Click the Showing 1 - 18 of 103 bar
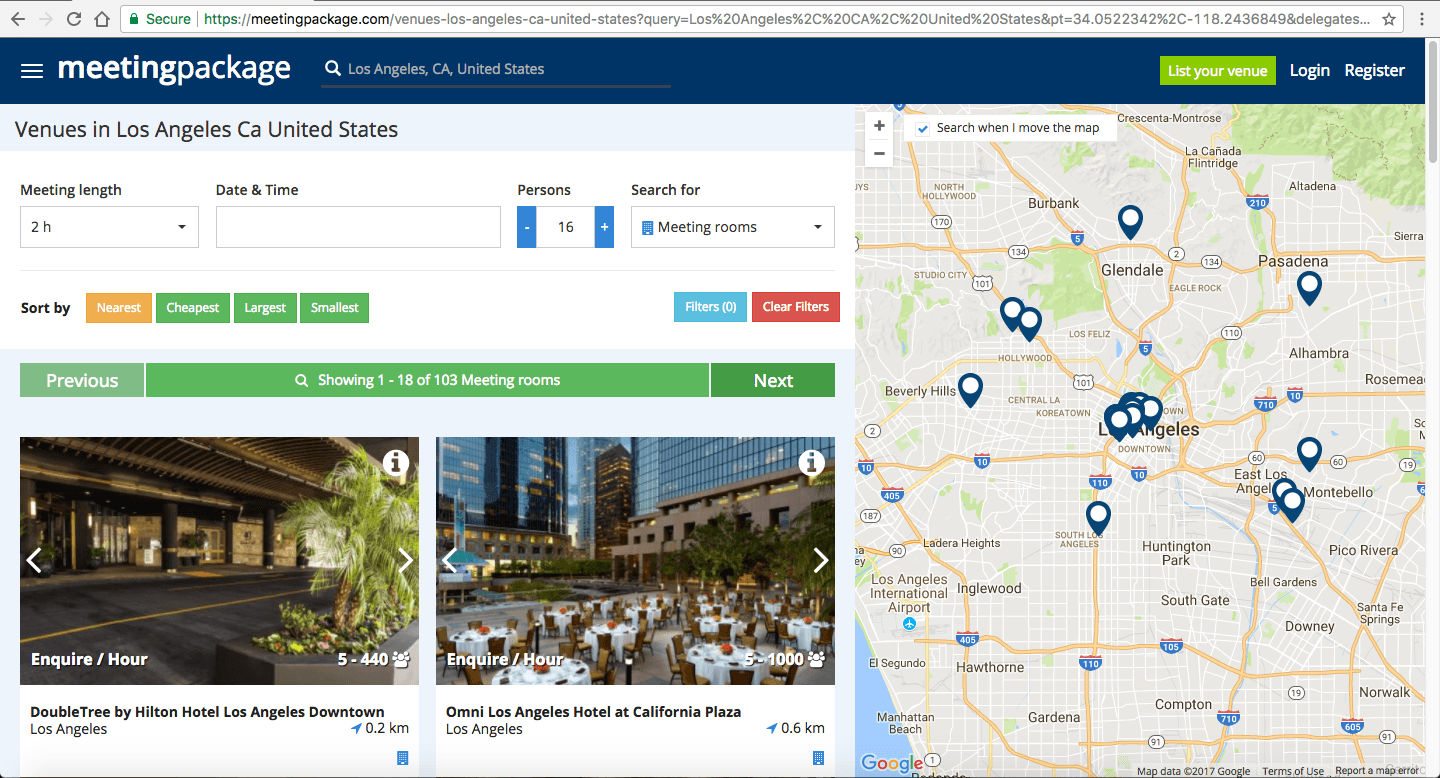The width and height of the screenshot is (1440, 778). click(428, 380)
